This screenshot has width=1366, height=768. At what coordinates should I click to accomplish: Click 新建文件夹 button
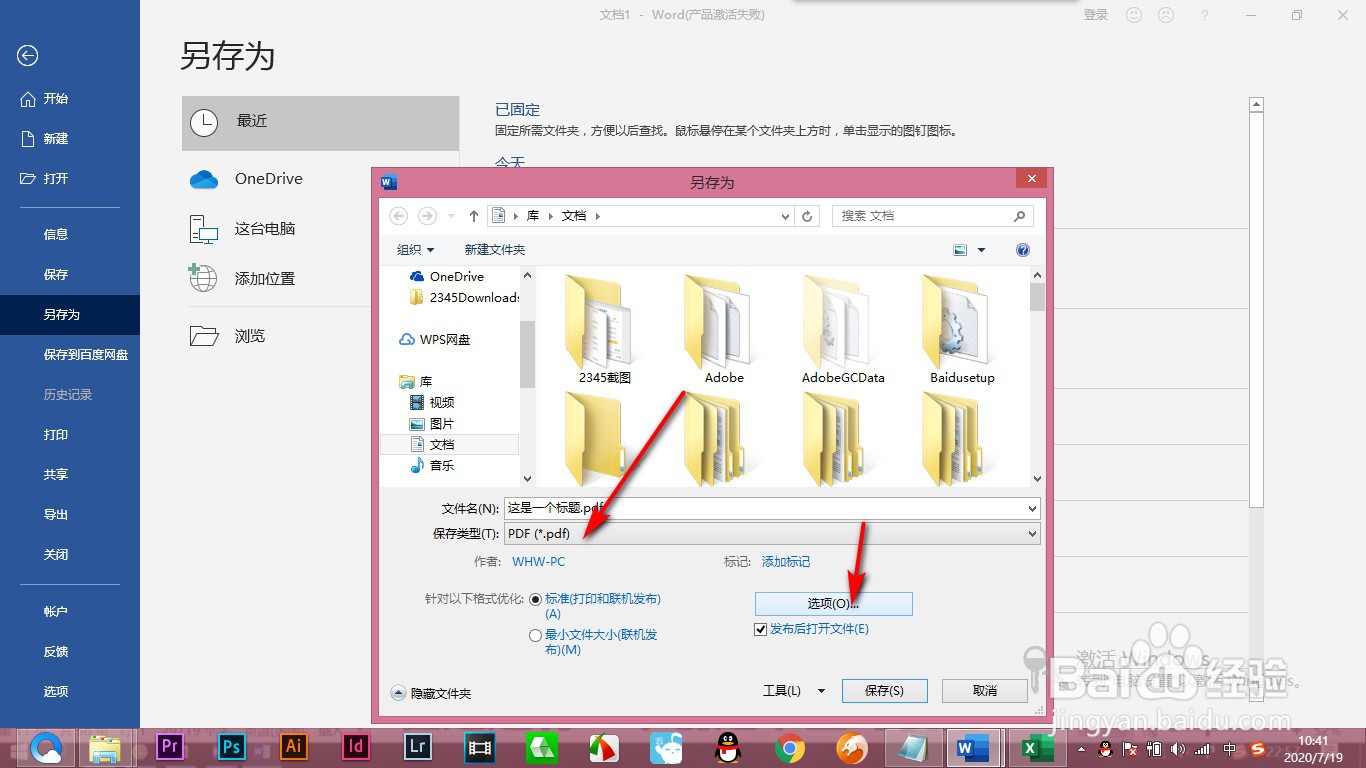pyautogui.click(x=494, y=250)
